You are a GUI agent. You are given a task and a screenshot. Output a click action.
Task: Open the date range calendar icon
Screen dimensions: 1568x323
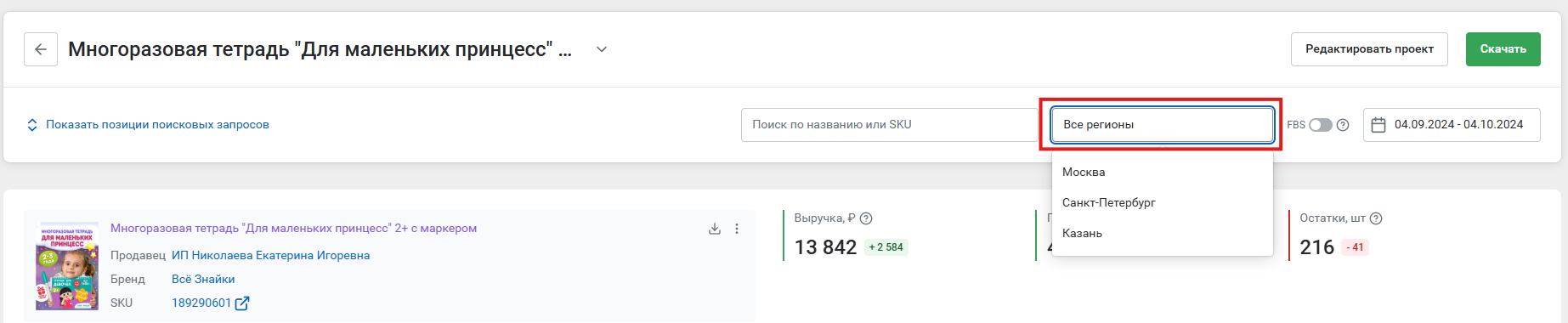tap(1378, 125)
